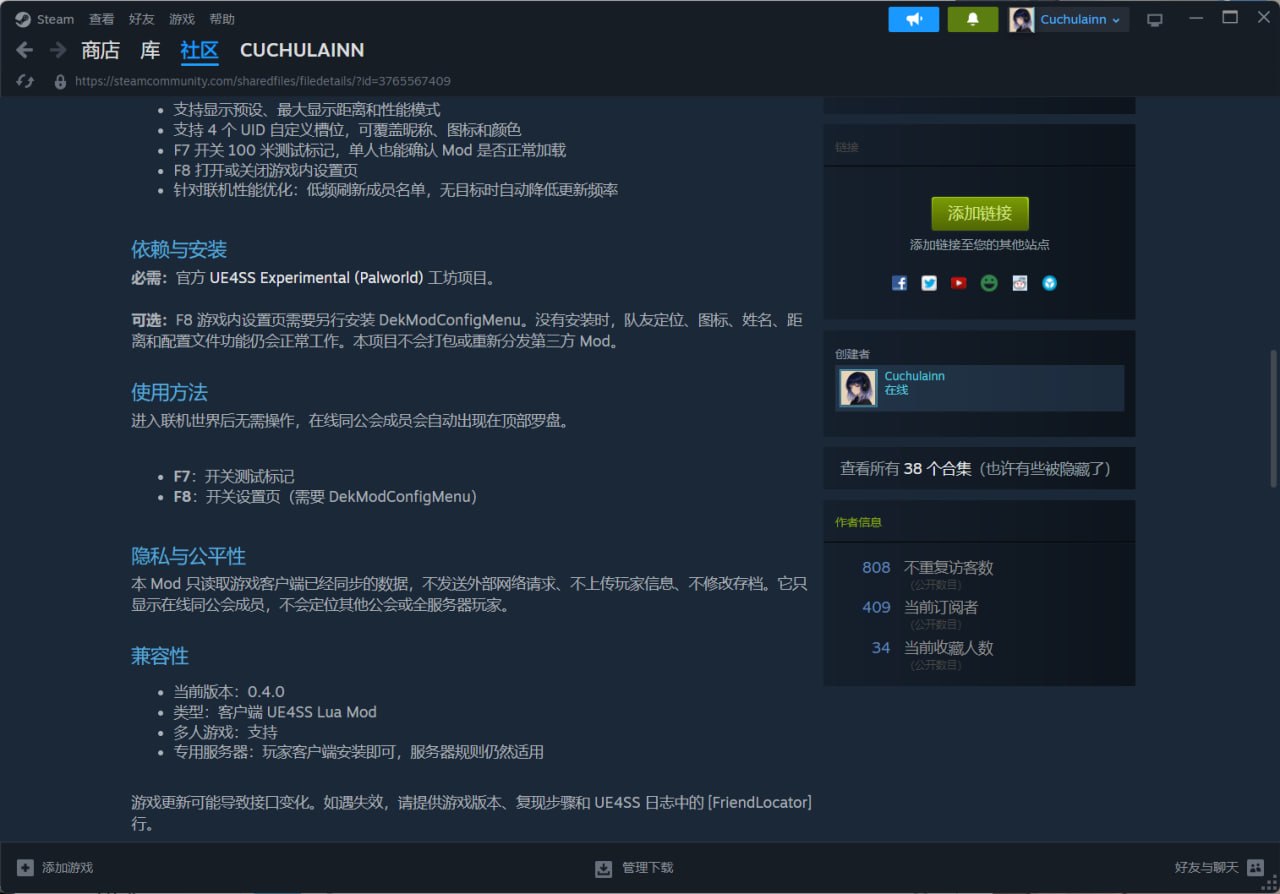Click the page URL address field

(262, 81)
